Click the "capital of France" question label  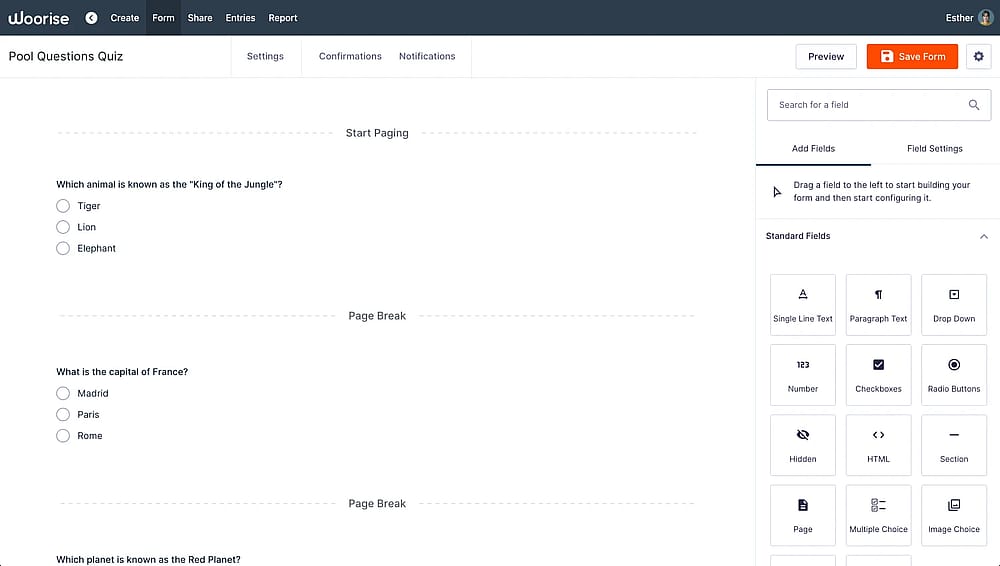(x=122, y=371)
